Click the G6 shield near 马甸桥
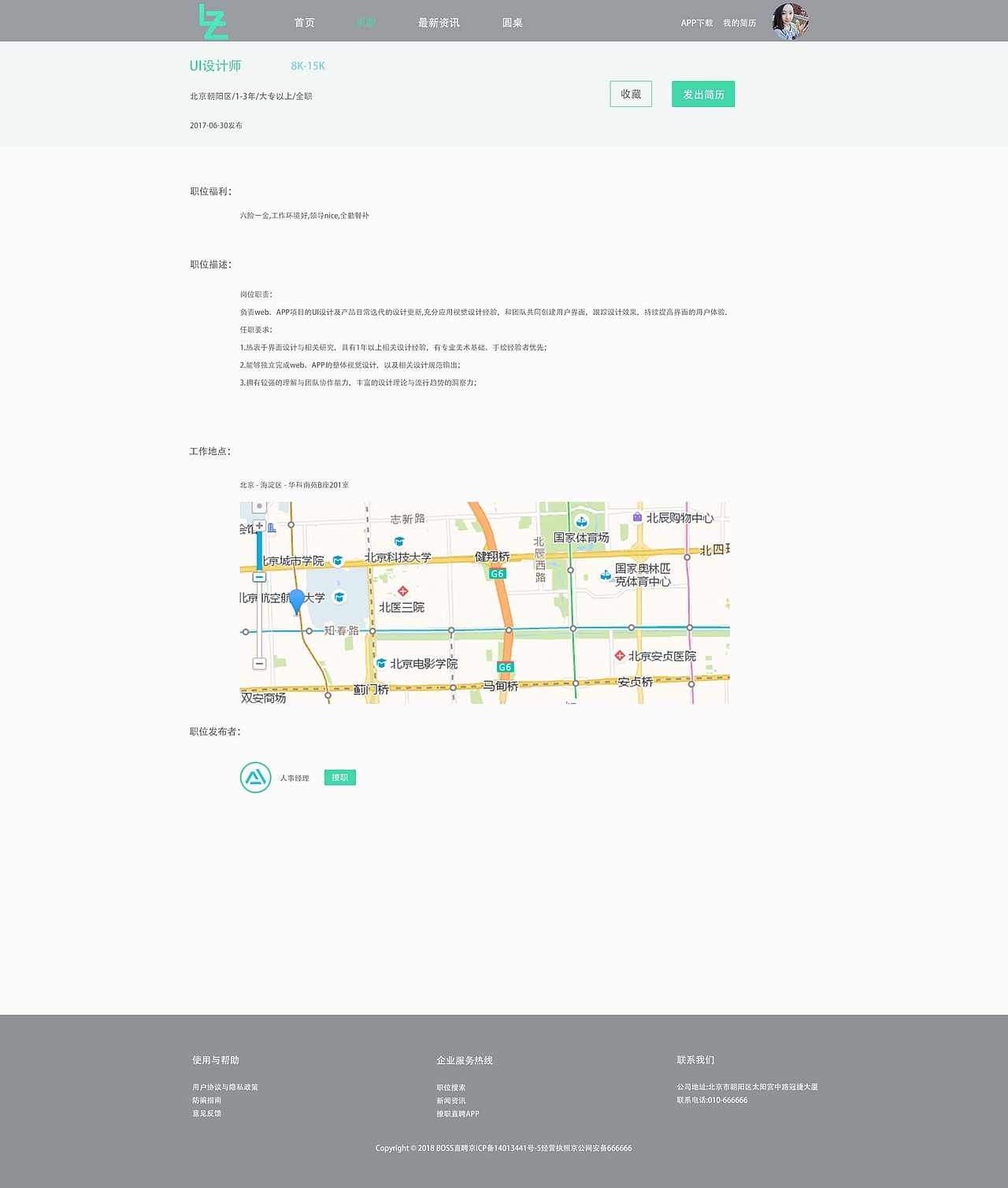Image resolution: width=1008 pixels, height=1188 pixels. click(505, 667)
